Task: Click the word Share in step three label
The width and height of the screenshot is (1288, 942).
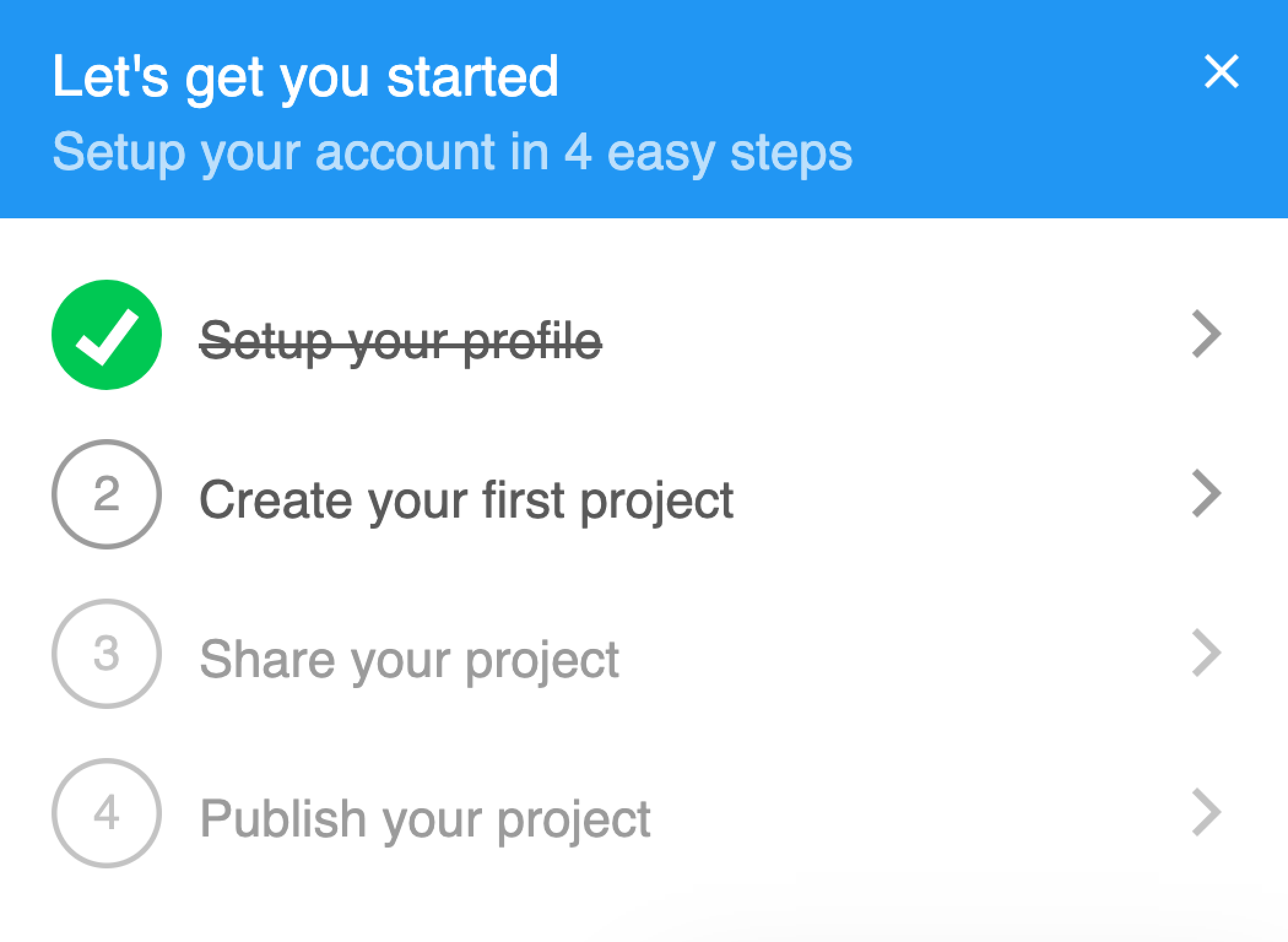Action: (x=268, y=659)
